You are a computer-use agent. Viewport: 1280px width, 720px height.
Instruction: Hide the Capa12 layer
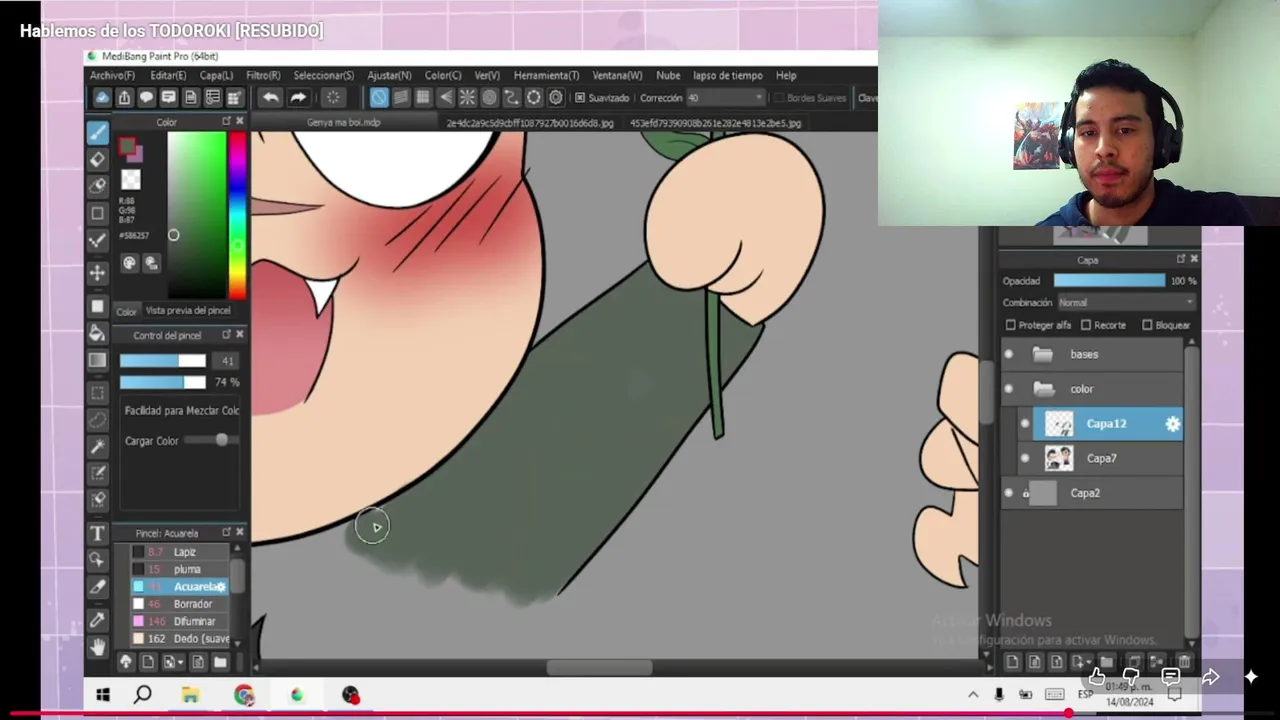pyautogui.click(x=1025, y=424)
